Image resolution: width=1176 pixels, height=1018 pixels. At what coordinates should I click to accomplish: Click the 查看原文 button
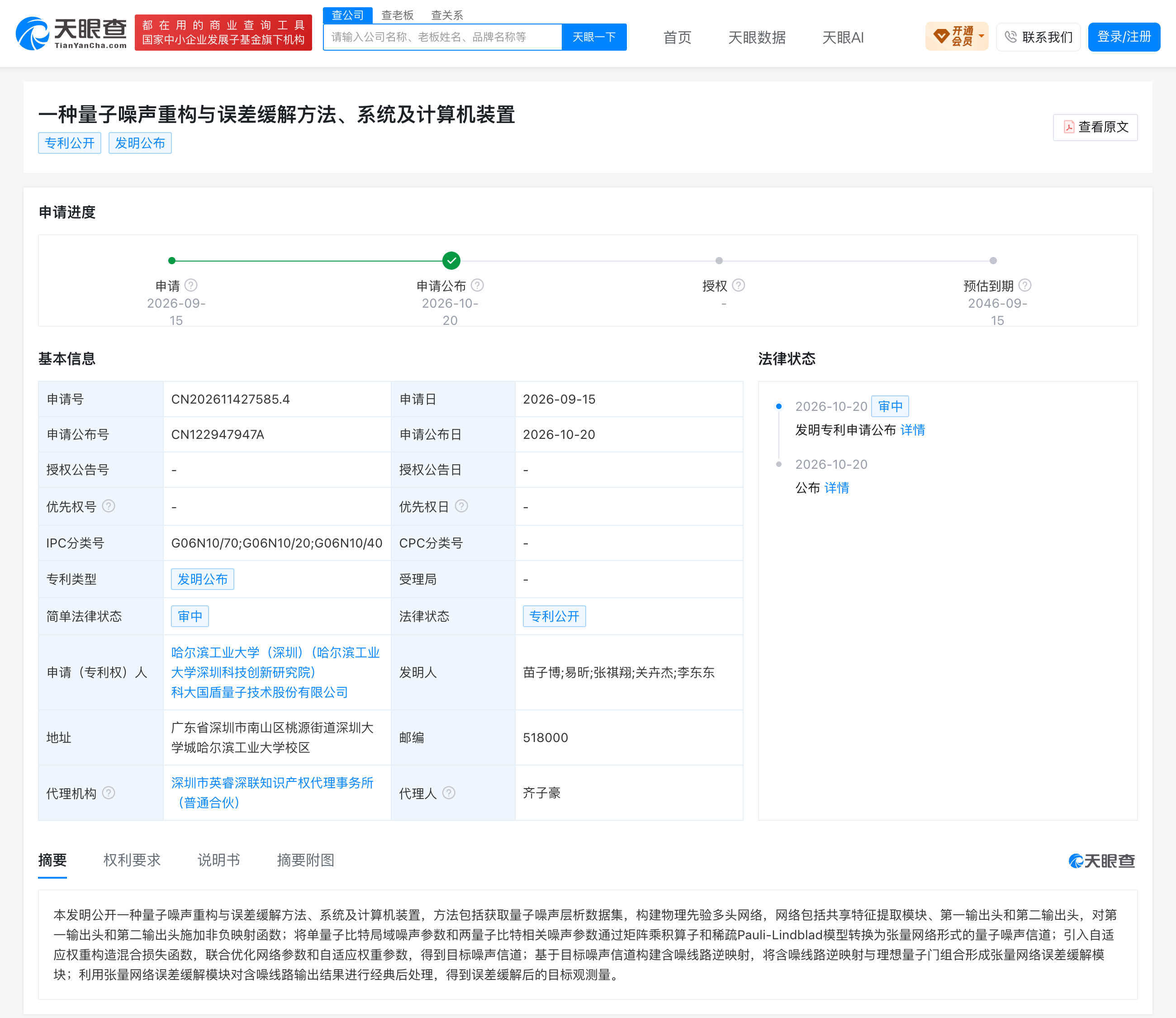[1095, 127]
